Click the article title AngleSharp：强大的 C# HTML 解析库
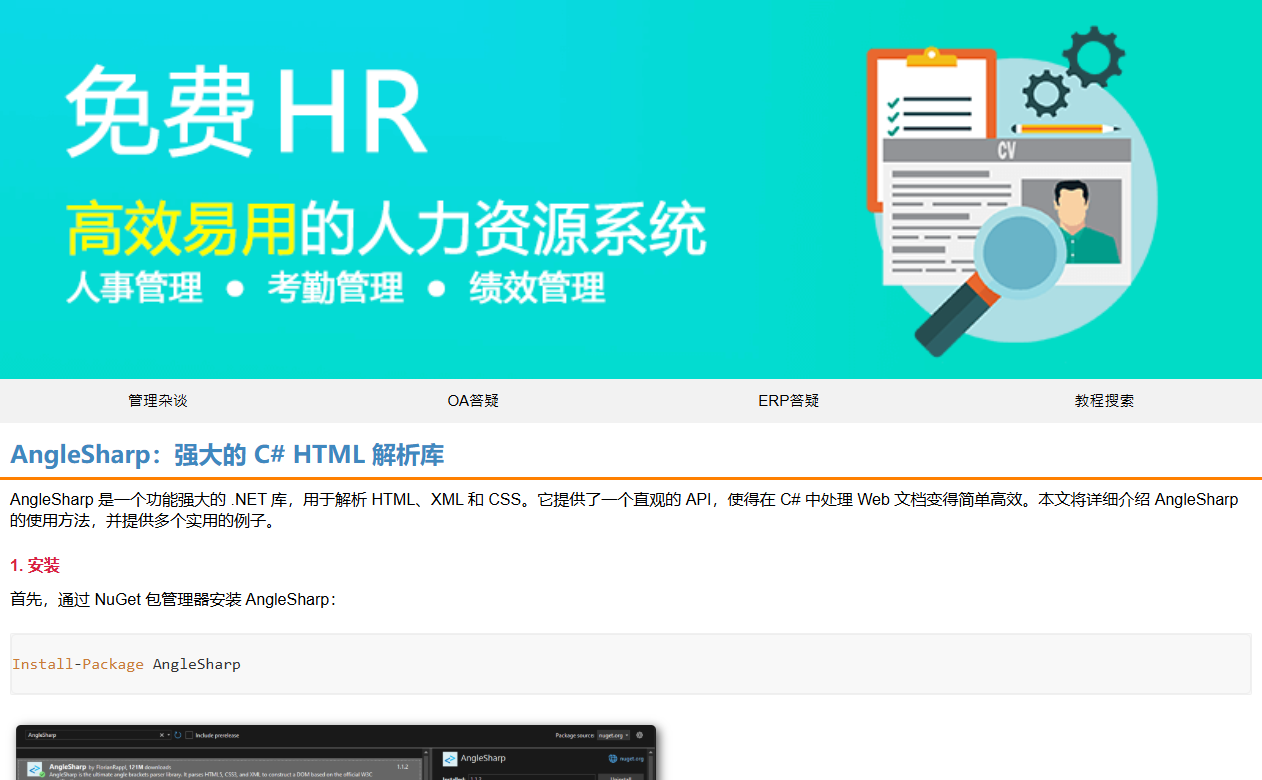Image resolution: width=1262 pixels, height=780 pixels. tap(227, 455)
